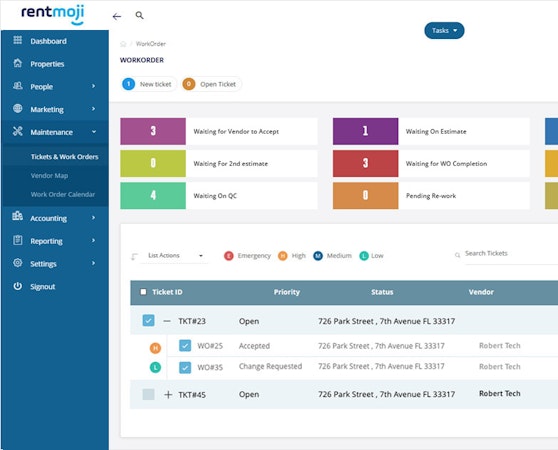The width and height of the screenshot is (558, 450).
Task: Open the Tasks dropdown
Action: (x=444, y=31)
